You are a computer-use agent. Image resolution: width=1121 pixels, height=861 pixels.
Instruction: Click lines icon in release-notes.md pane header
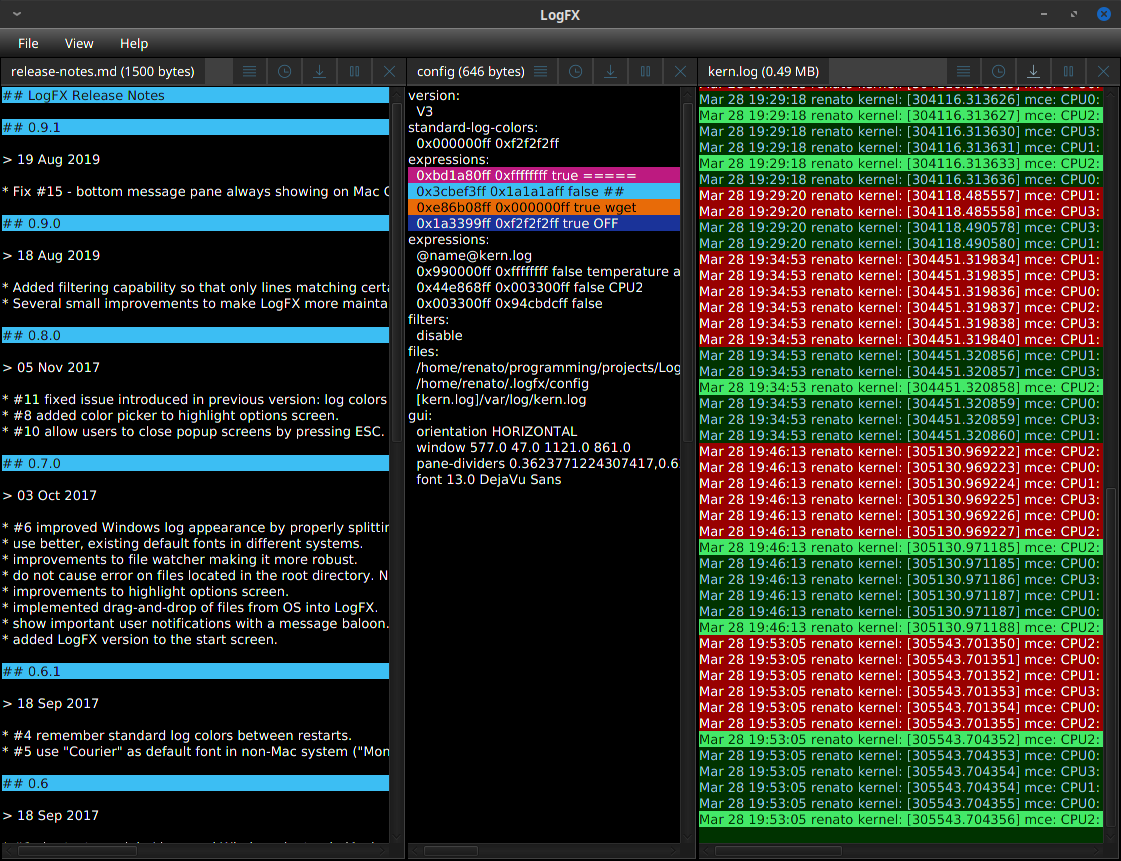(x=250, y=72)
